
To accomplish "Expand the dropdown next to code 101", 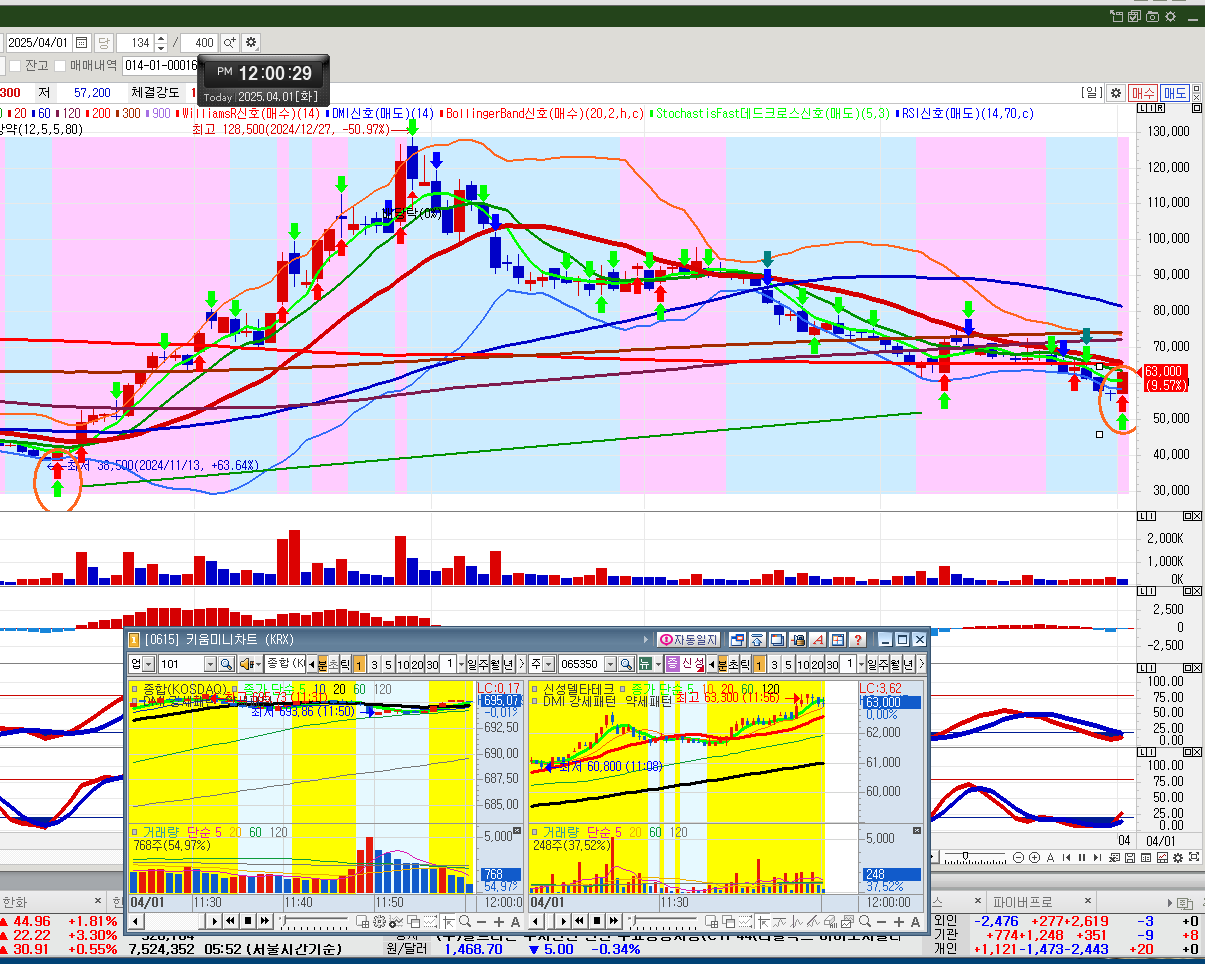I will click(210, 664).
